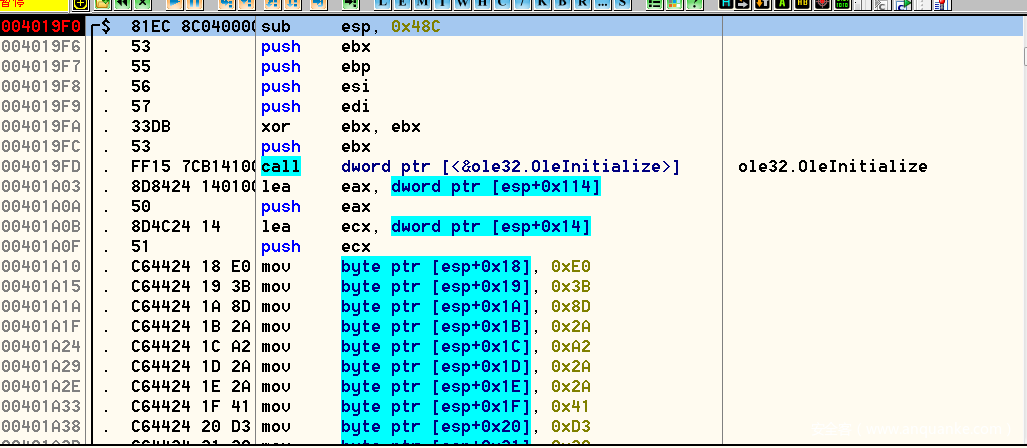Image resolution: width=1027 pixels, height=448 pixels.
Task: Pause execution using the pause icon
Action: point(195,4)
